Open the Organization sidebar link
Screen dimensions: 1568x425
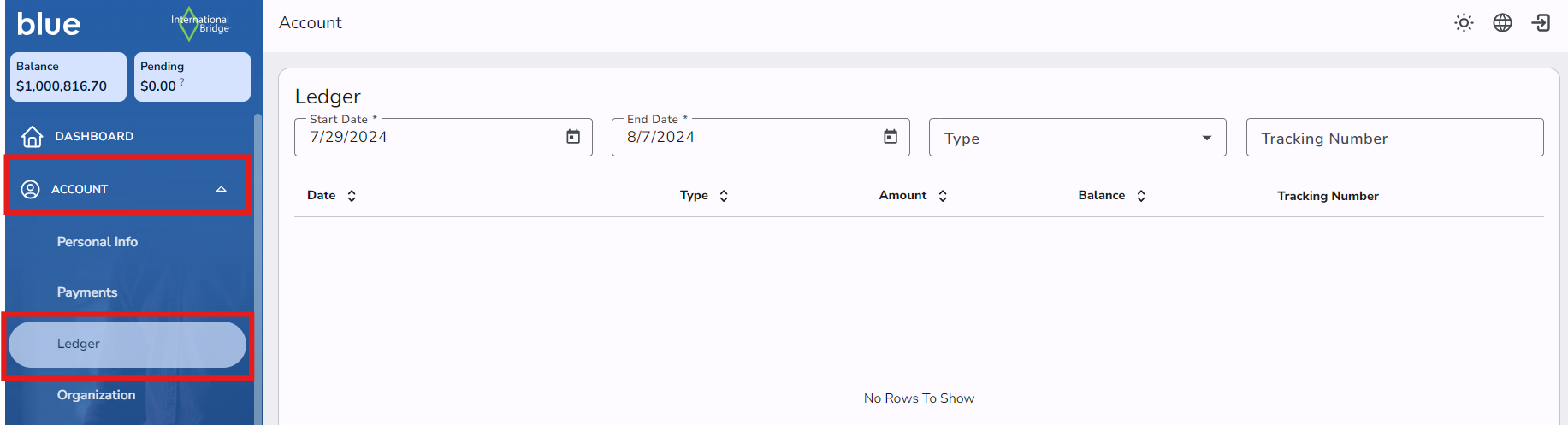coord(96,395)
